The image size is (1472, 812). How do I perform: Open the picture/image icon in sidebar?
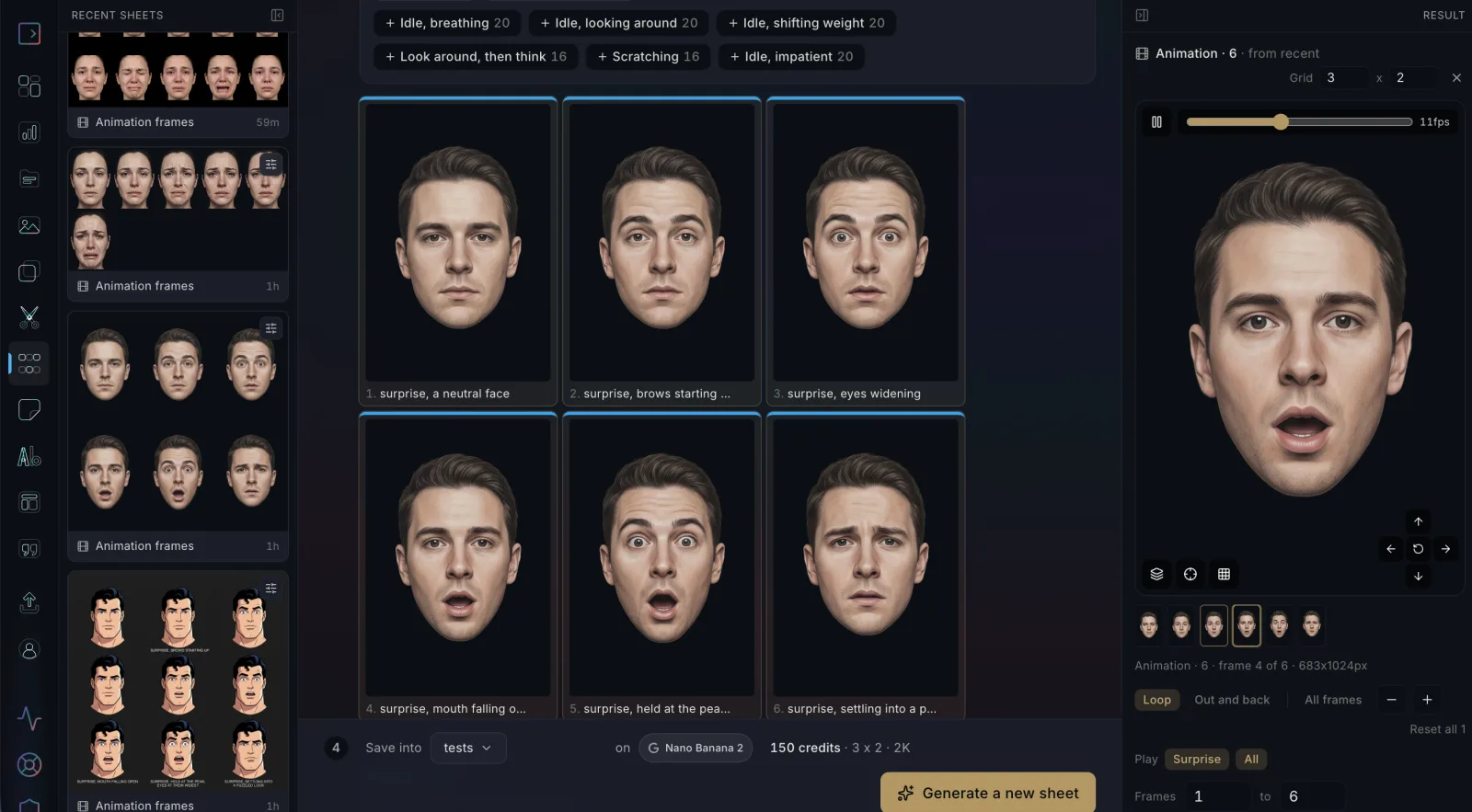tap(29, 225)
